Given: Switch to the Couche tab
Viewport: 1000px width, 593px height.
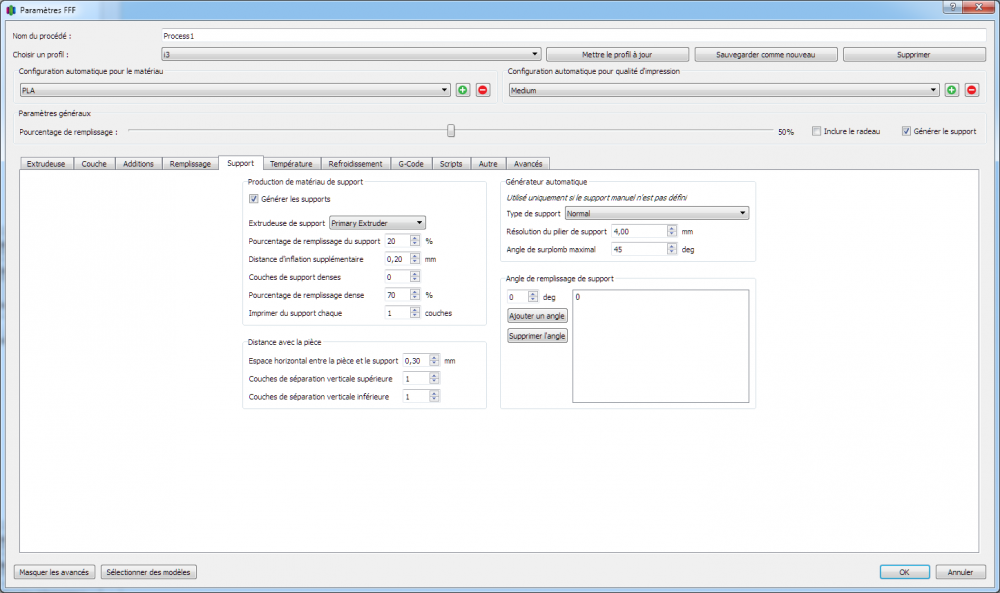Looking at the screenshot, I should 94,164.
